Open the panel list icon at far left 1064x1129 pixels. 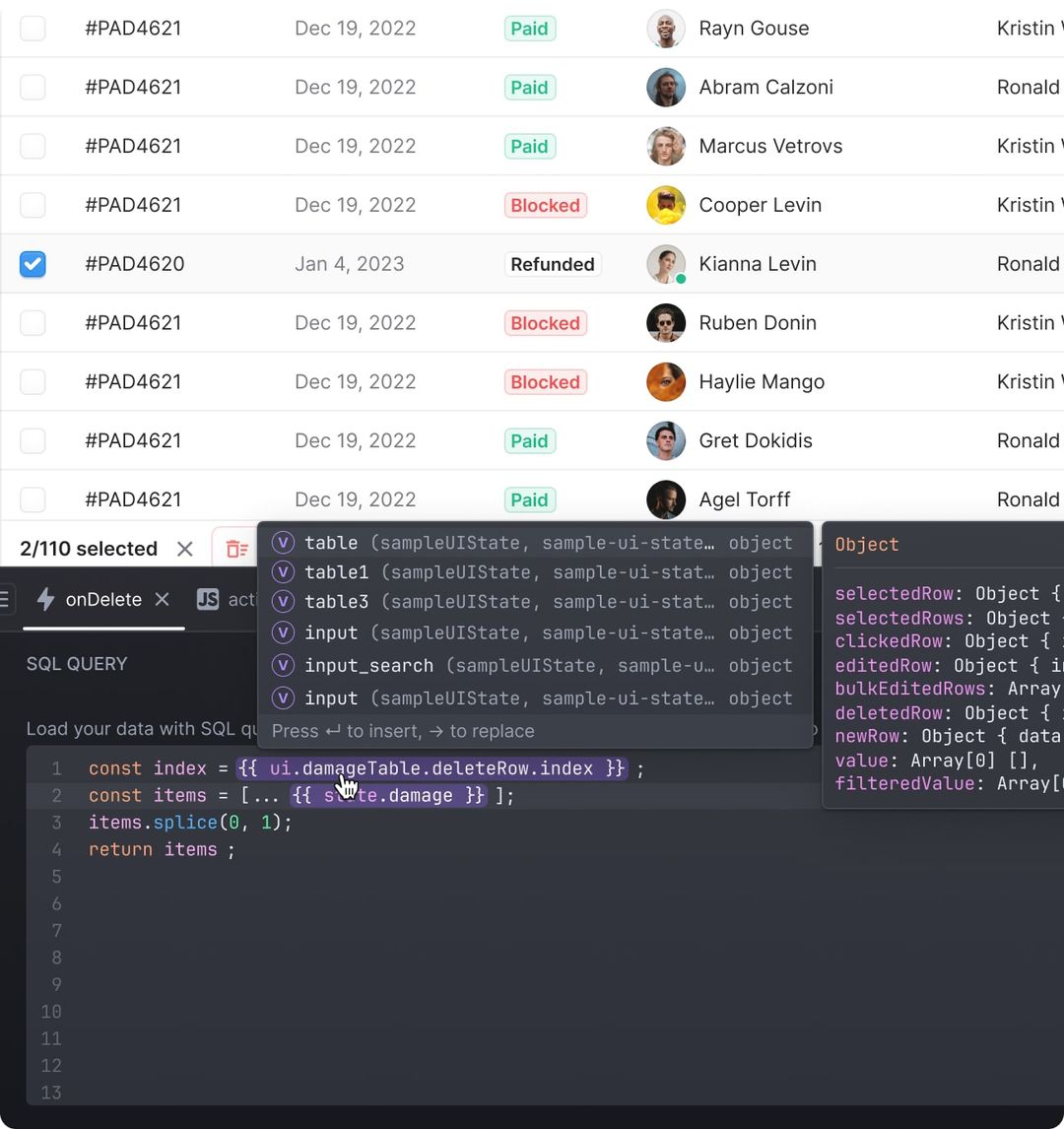[x=5, y=599]
